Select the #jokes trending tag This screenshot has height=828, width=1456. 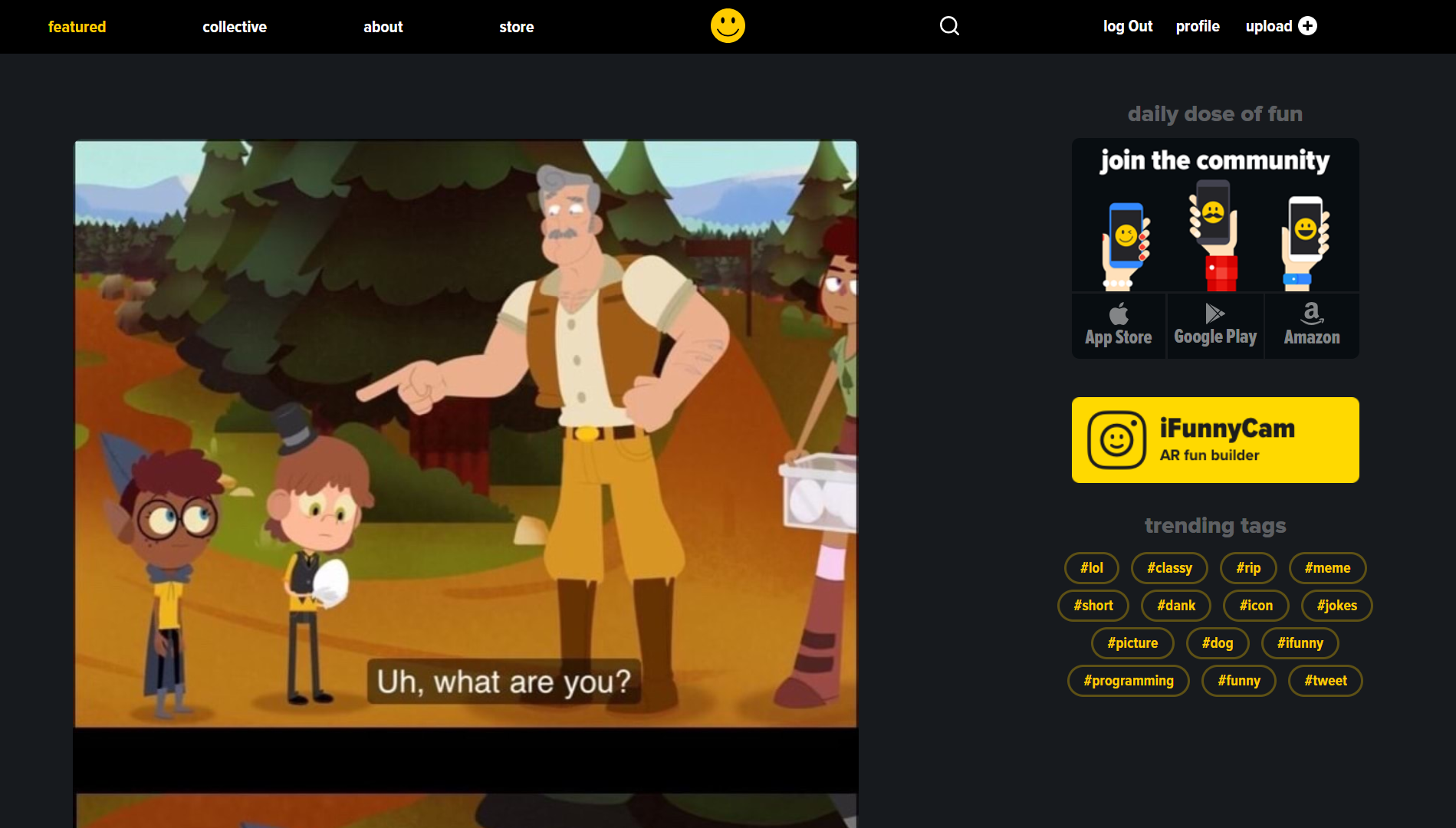(1337, 606)
